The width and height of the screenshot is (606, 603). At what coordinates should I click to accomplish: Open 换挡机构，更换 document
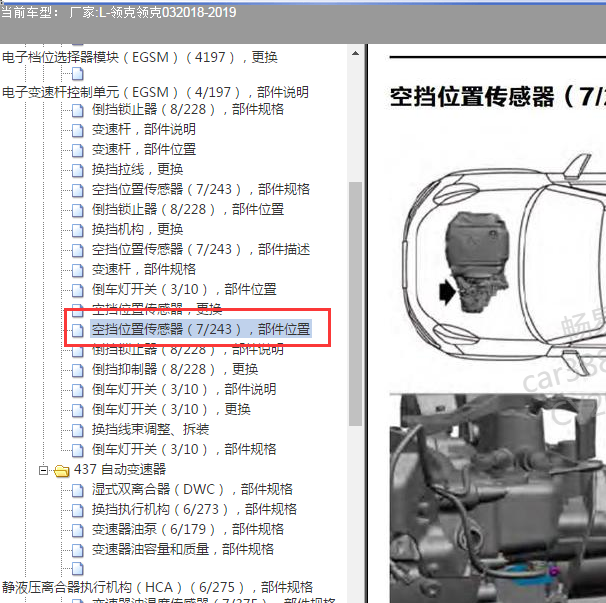(137, 230)
